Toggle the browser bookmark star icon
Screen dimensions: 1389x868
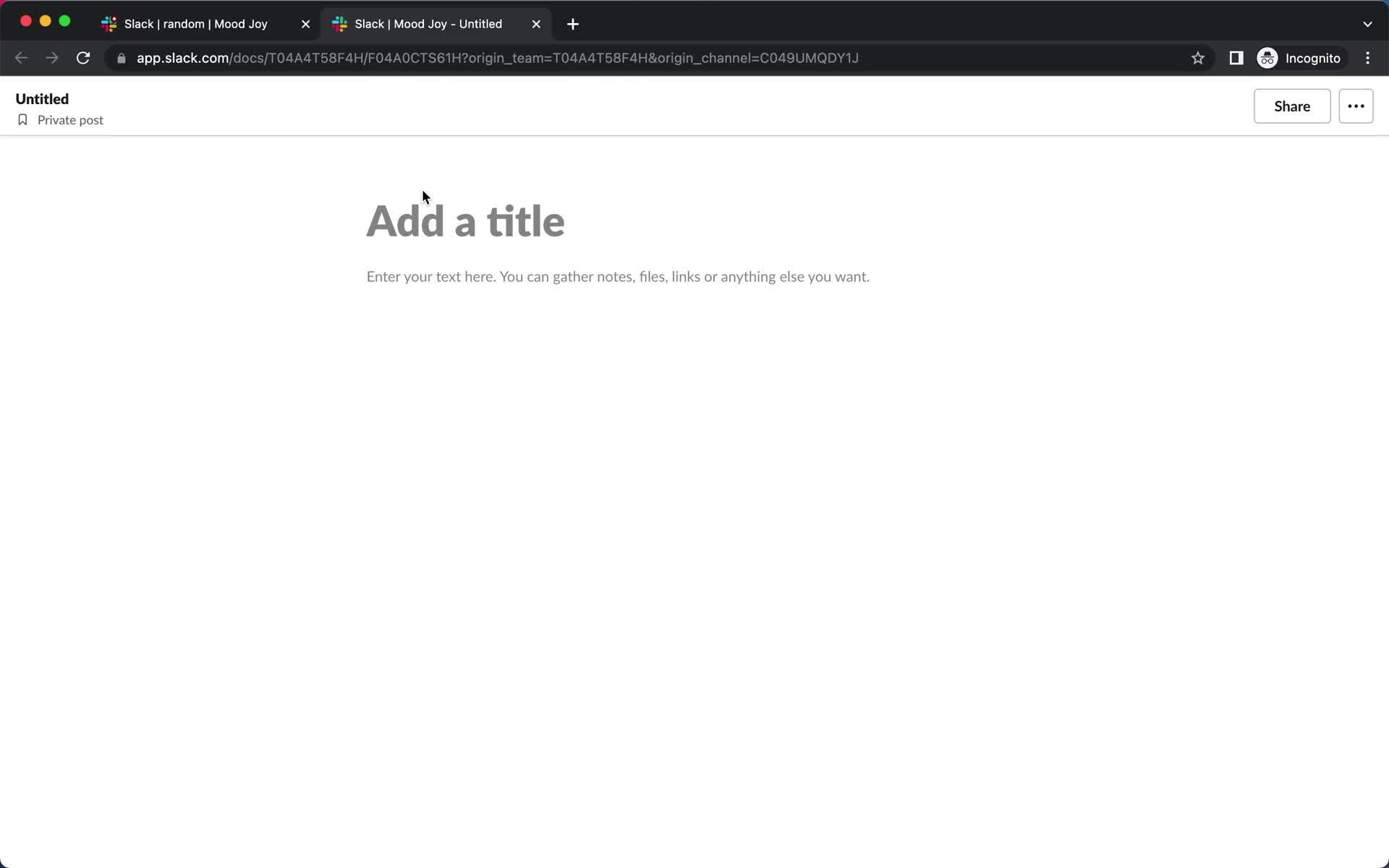1198,58
